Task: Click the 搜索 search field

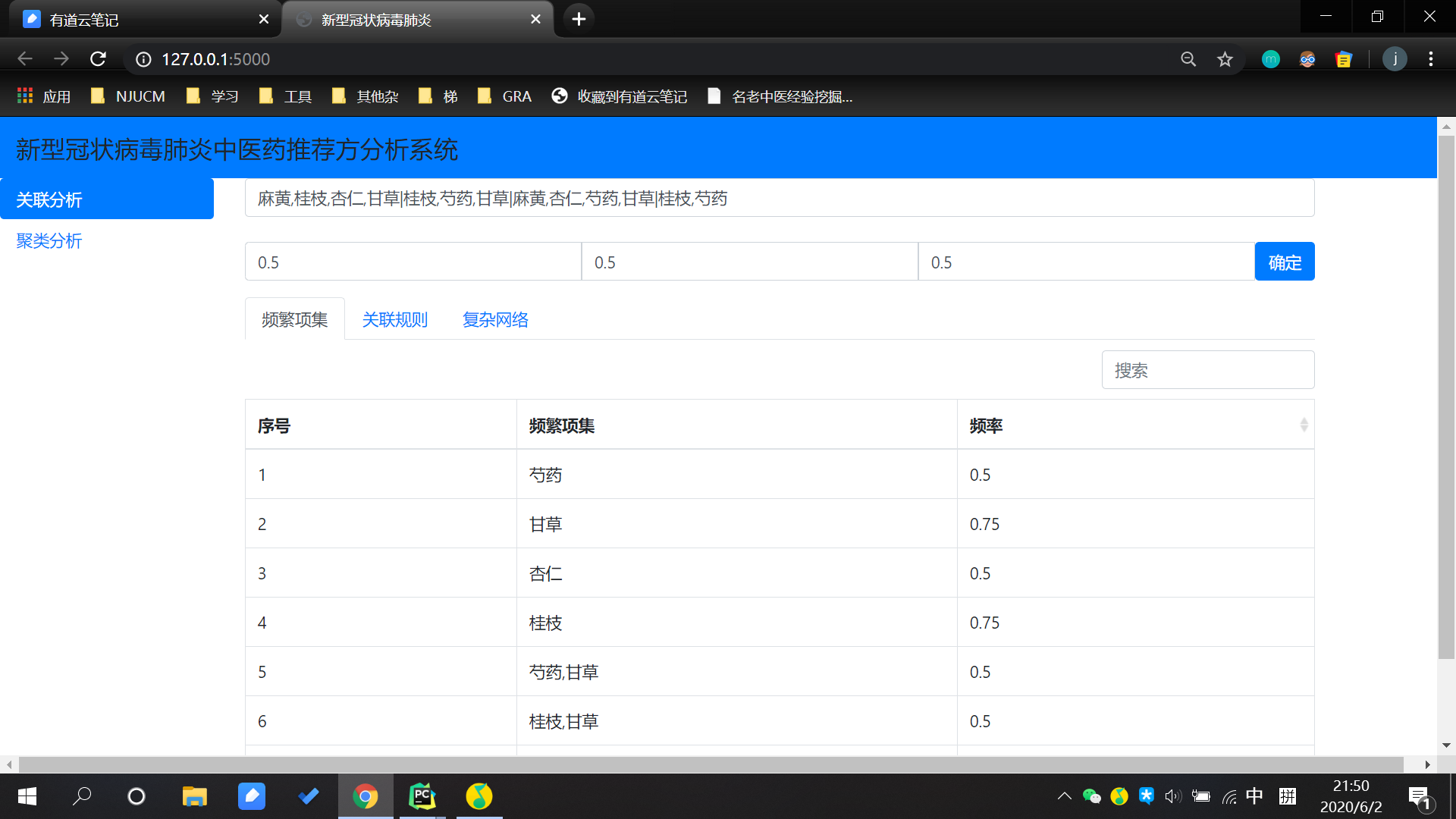Action: click(x=1207, y=370)
